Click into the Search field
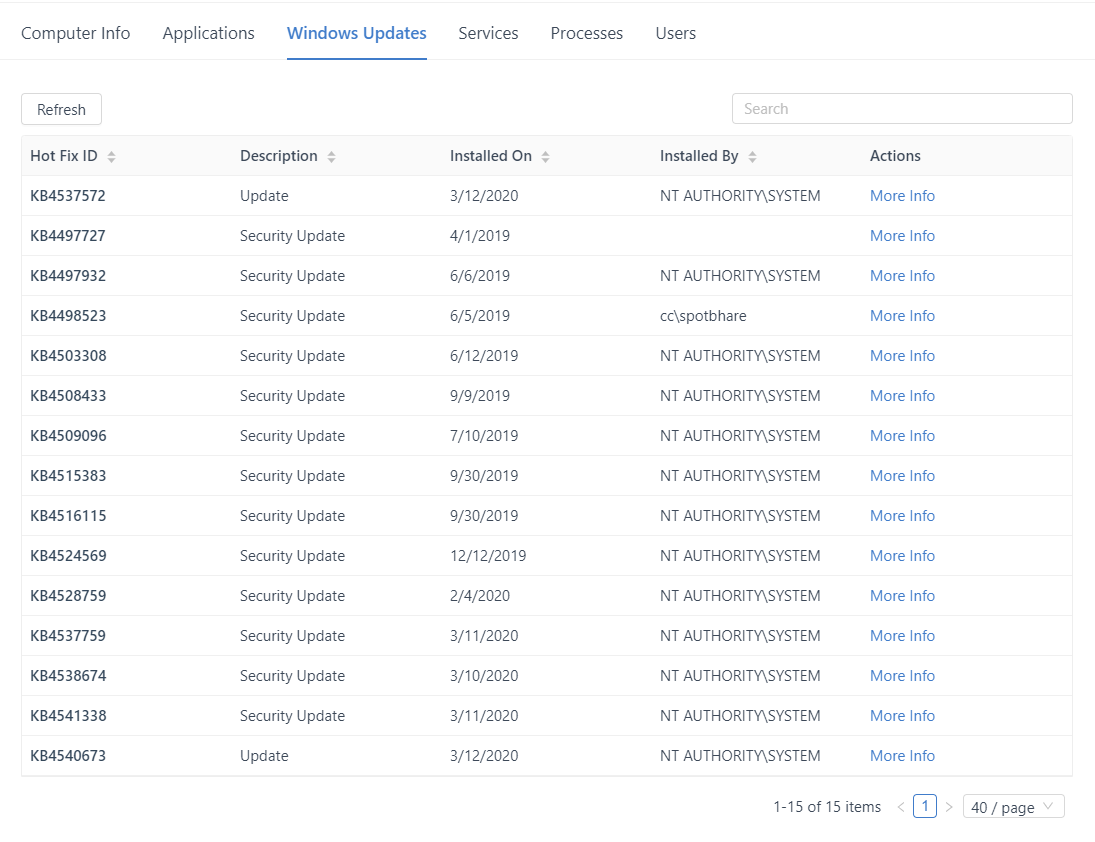Viewport: 1095px width, 842px height. pyautogui.click(x=902, y=109)
